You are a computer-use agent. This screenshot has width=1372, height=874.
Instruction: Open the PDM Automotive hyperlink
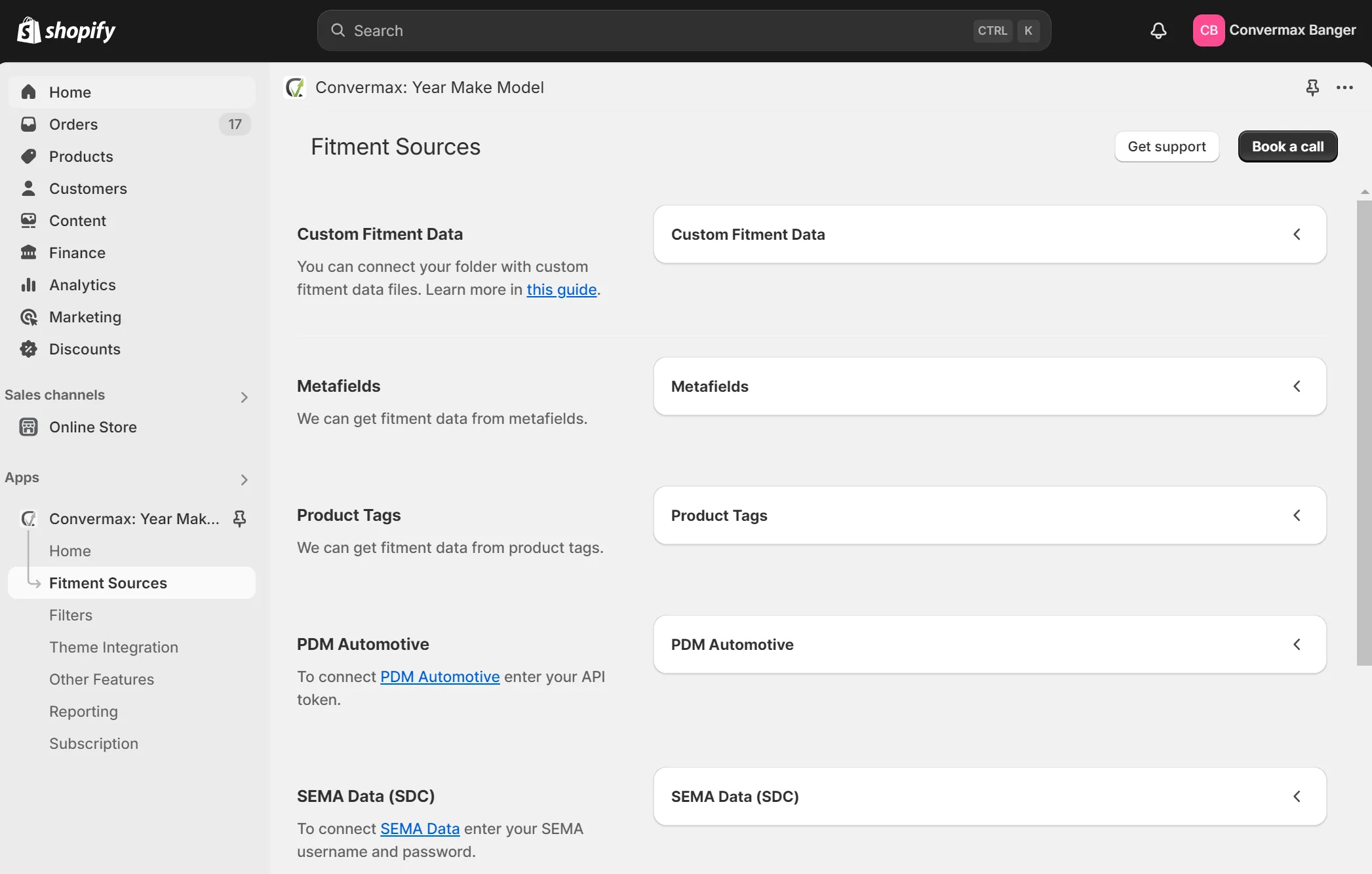[x=439, y=676]
